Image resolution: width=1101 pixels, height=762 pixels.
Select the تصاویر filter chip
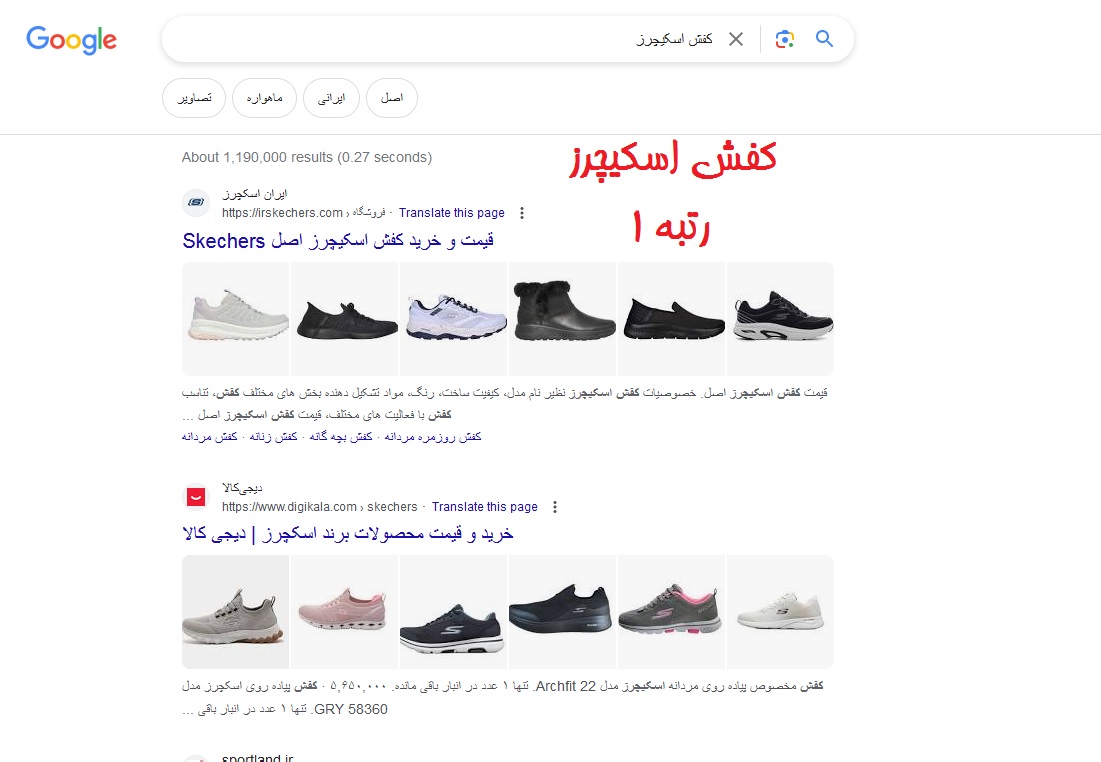point(194,98)
